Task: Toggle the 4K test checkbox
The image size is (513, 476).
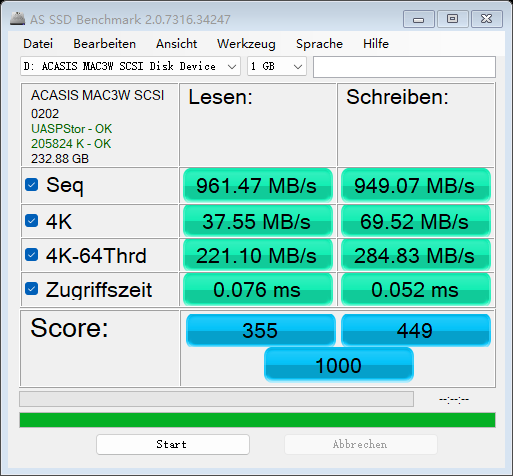Action: [x=32, y=221]
